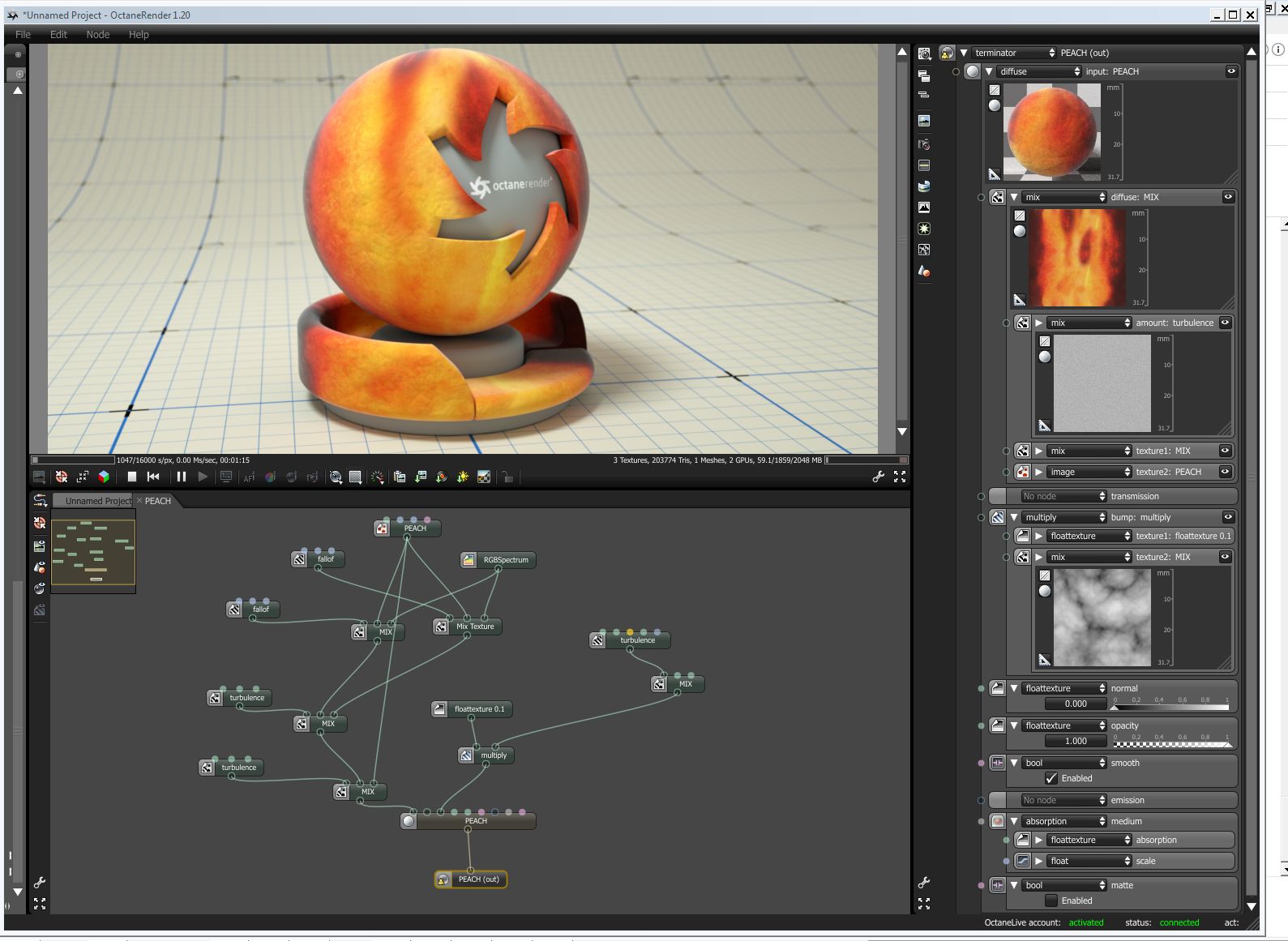1288x941 pixels.
Task: Click the imager mountain icon in inspector toolbar
Action: tap(924, 207)
